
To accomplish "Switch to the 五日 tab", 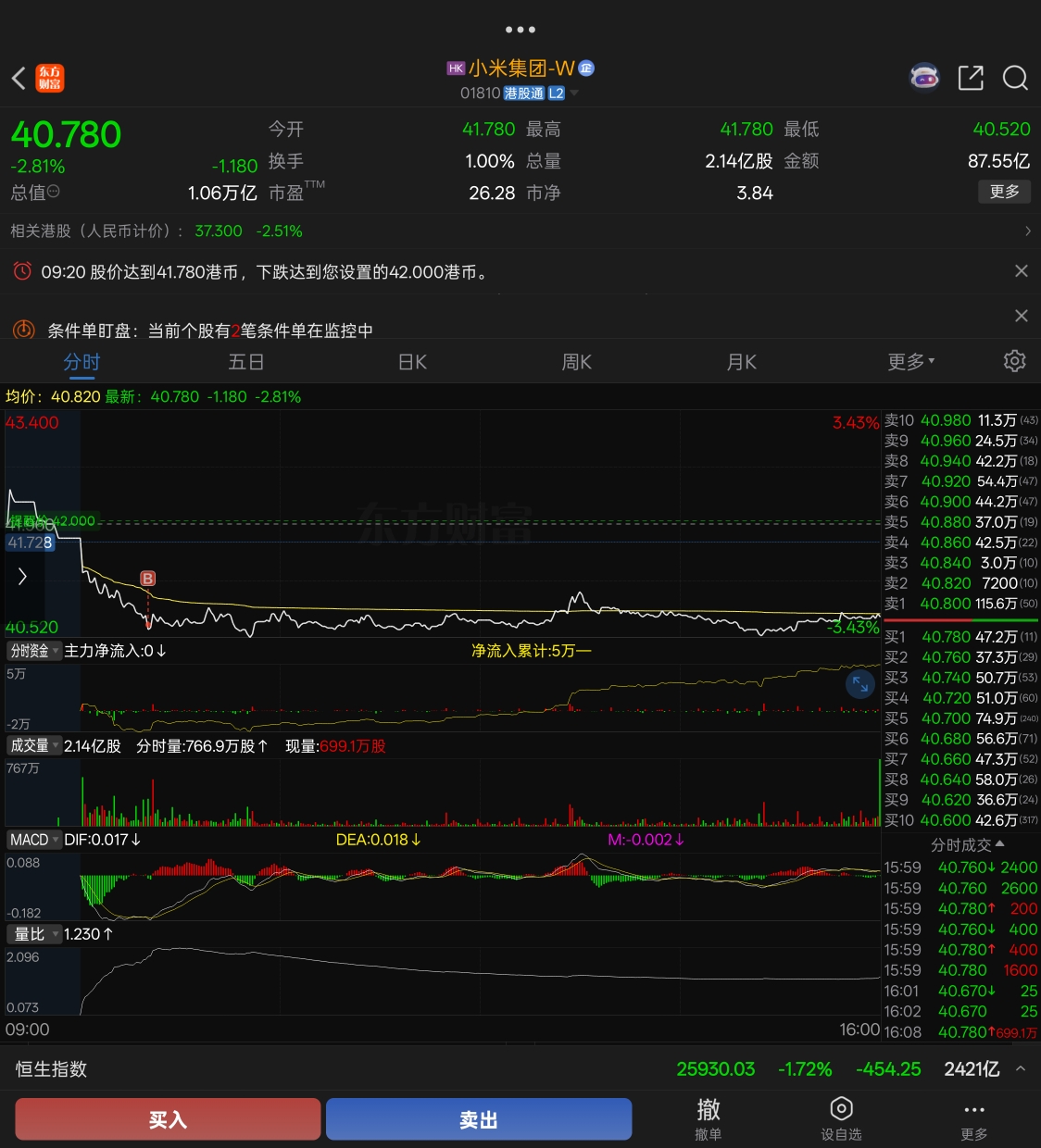I will click(246, 362).
